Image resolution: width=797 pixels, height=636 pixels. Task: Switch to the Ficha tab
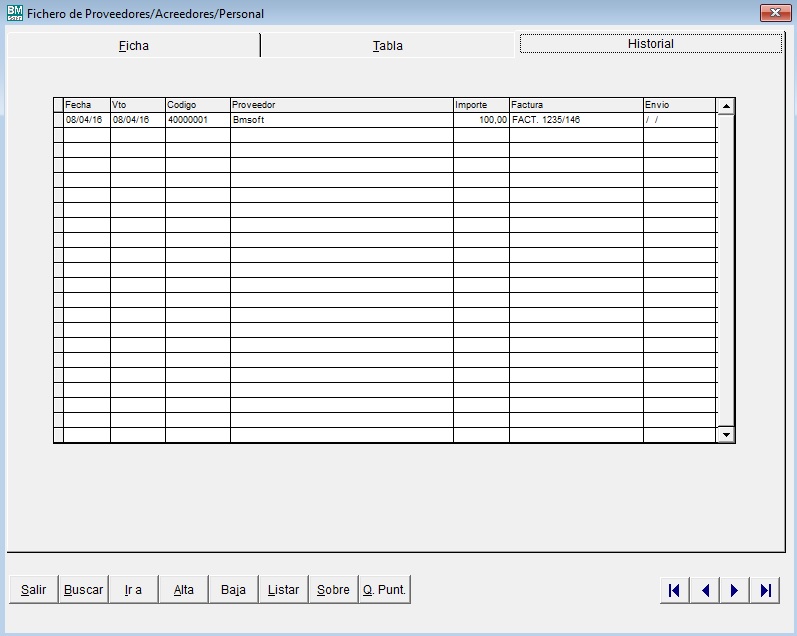pos(133,45)
